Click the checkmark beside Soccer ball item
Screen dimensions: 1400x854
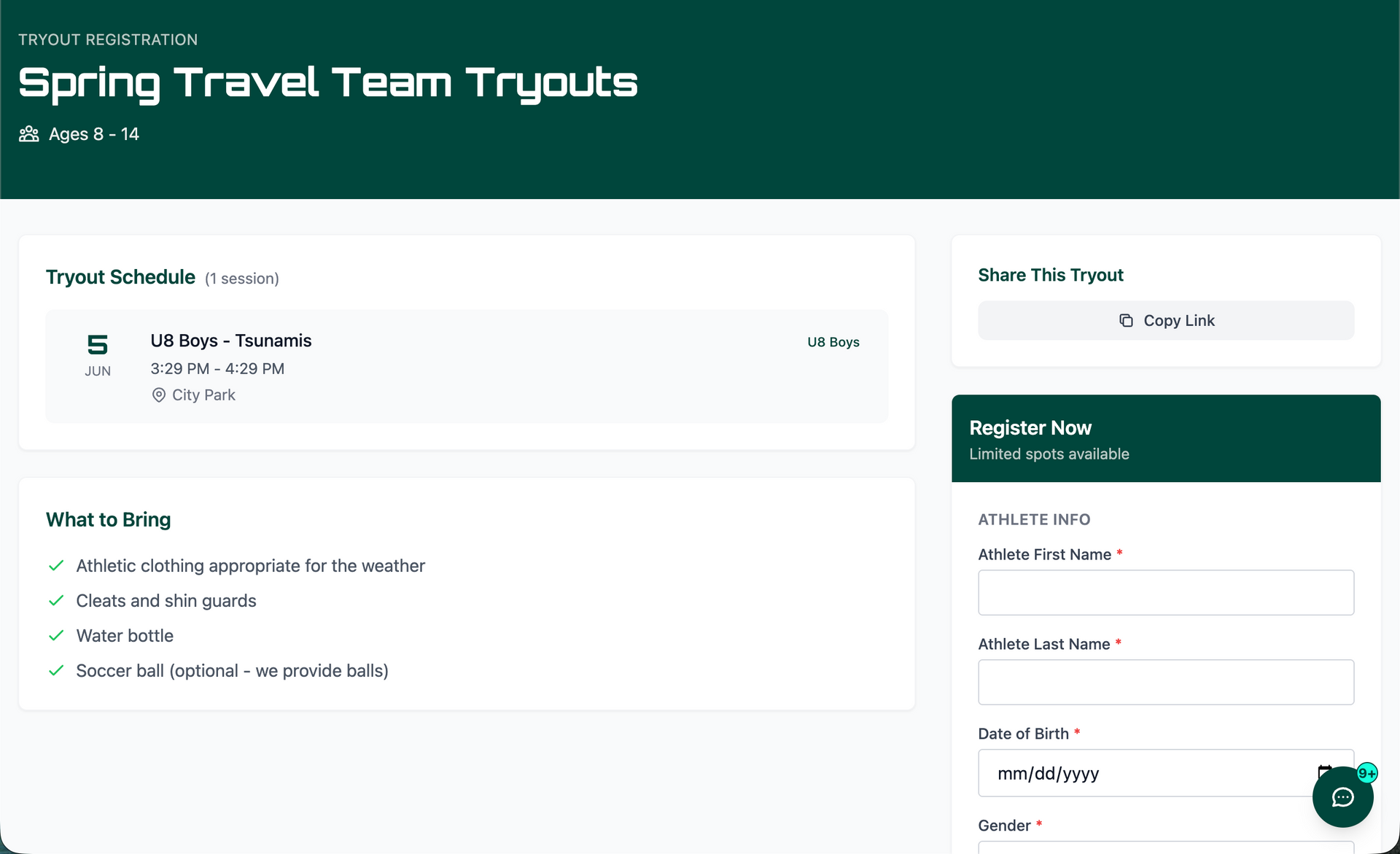(56, 671)
